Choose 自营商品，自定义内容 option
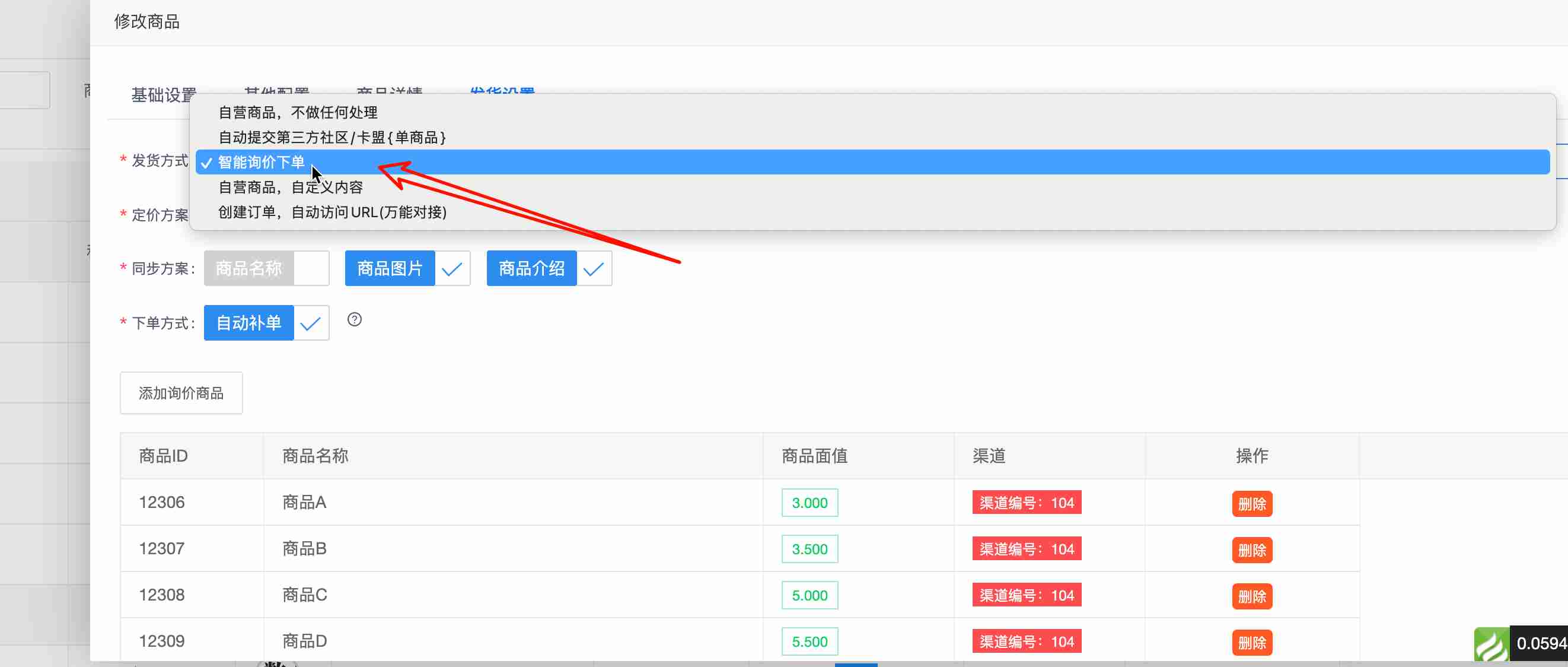Screen dimensions: 1568x667 coord(291,188)
